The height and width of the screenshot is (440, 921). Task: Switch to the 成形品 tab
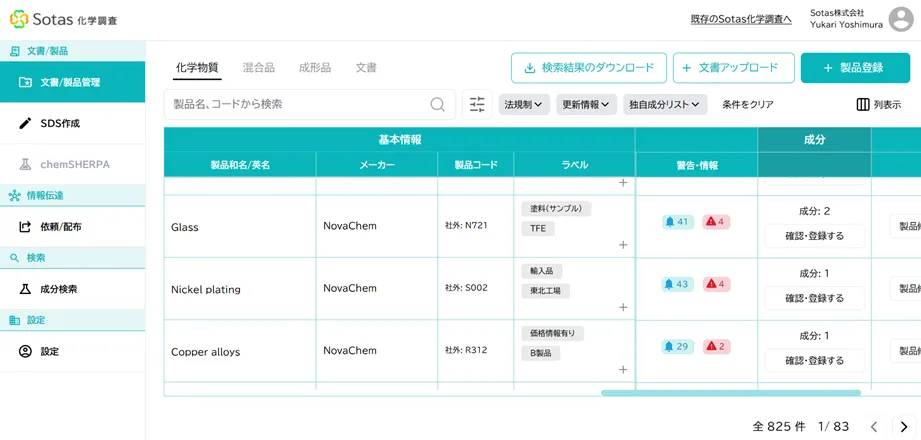315,68
